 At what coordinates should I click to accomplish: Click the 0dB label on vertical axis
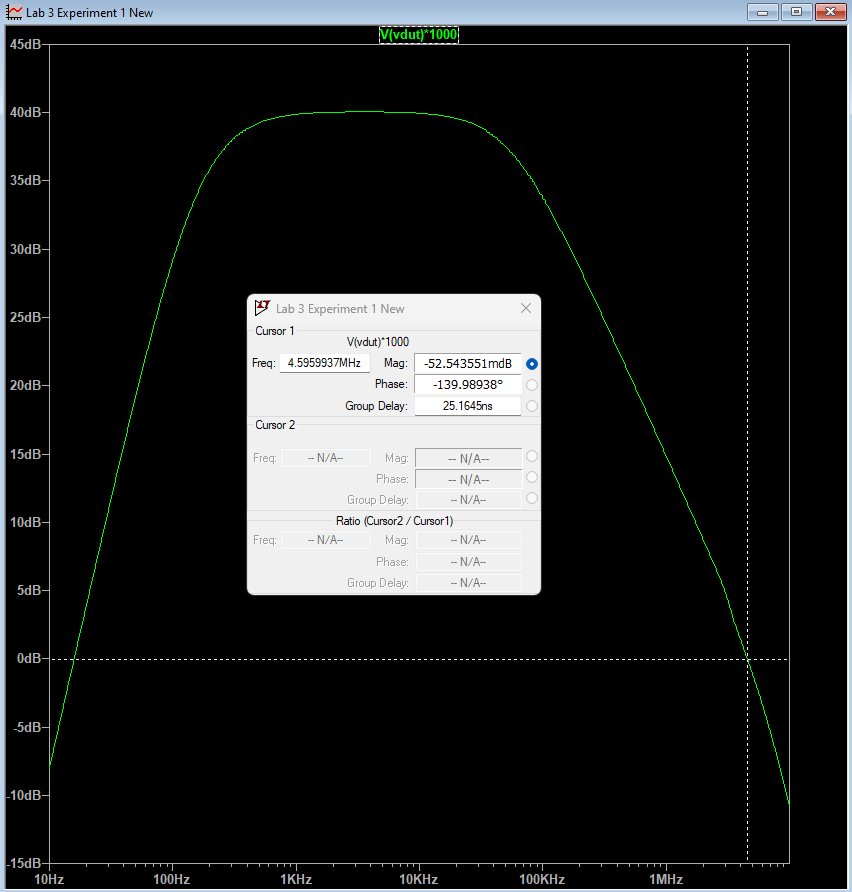[29, 659]
